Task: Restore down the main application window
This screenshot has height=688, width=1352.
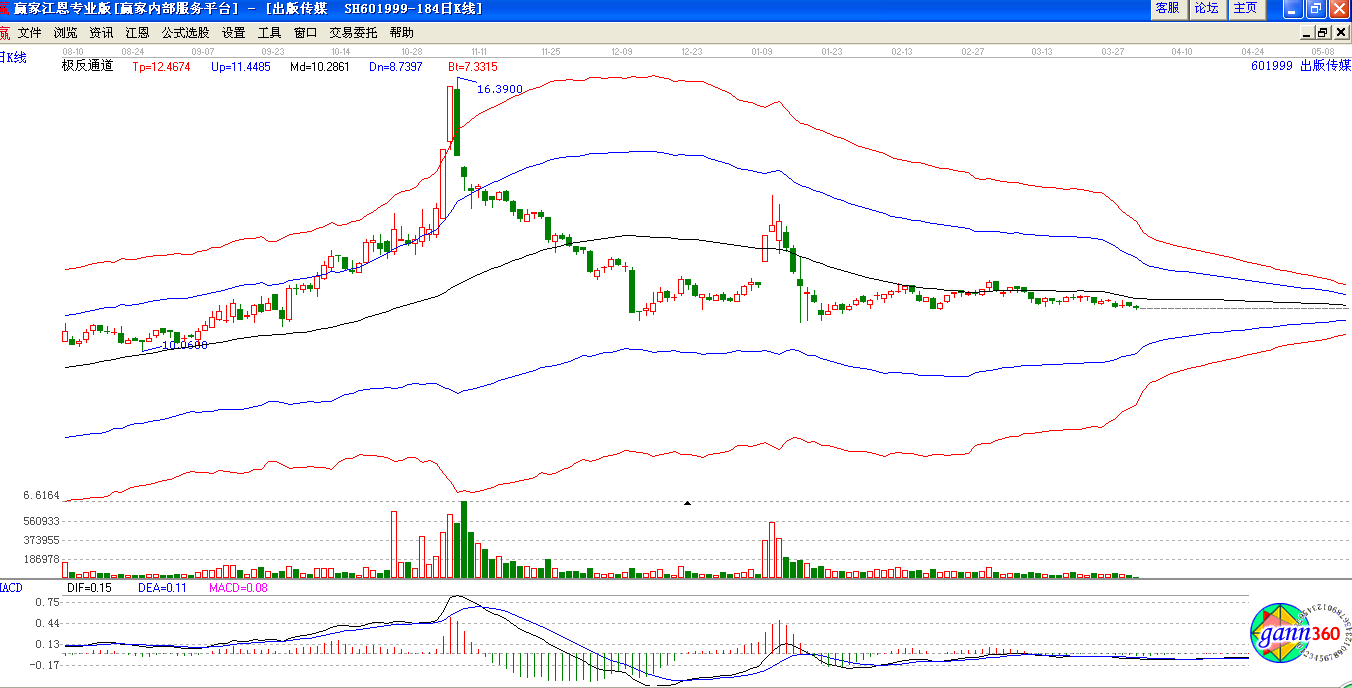Action: click(x=1315, y=9)
